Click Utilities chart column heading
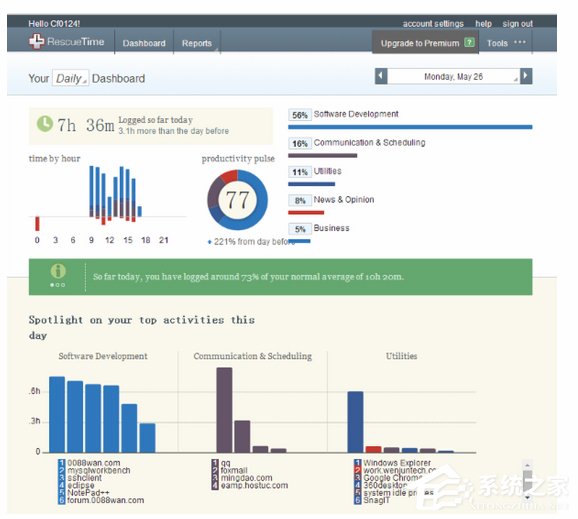 [x=401, y=356]
